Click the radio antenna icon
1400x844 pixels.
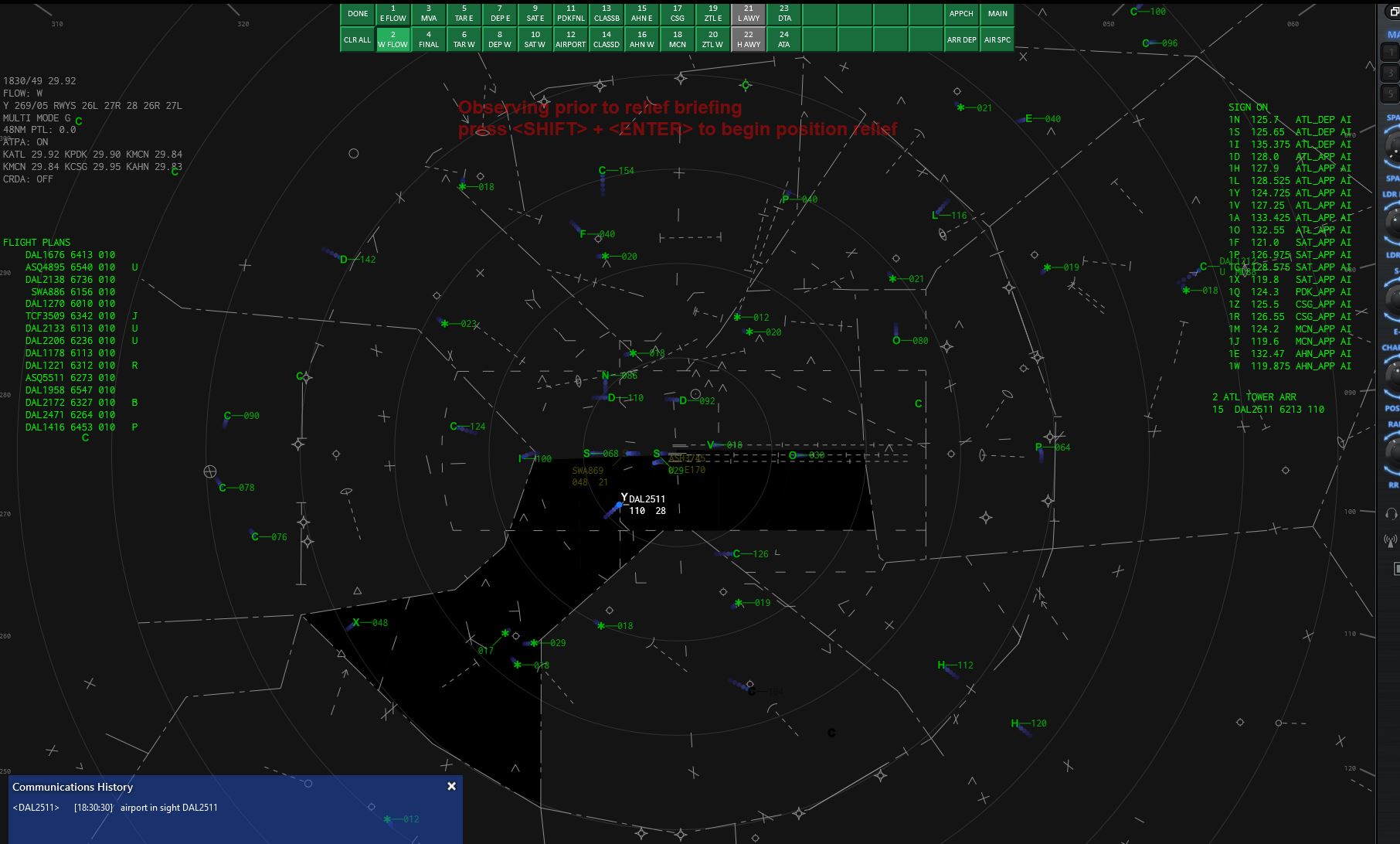[1391, 541]
